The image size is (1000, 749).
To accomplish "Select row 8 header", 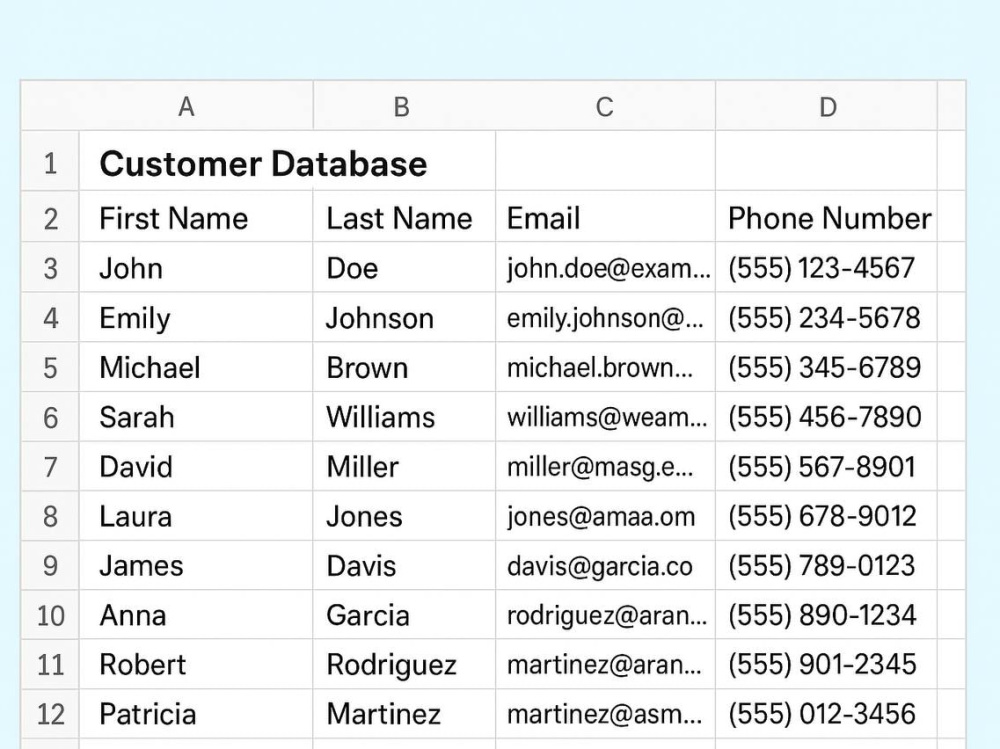I will point(50,515).
